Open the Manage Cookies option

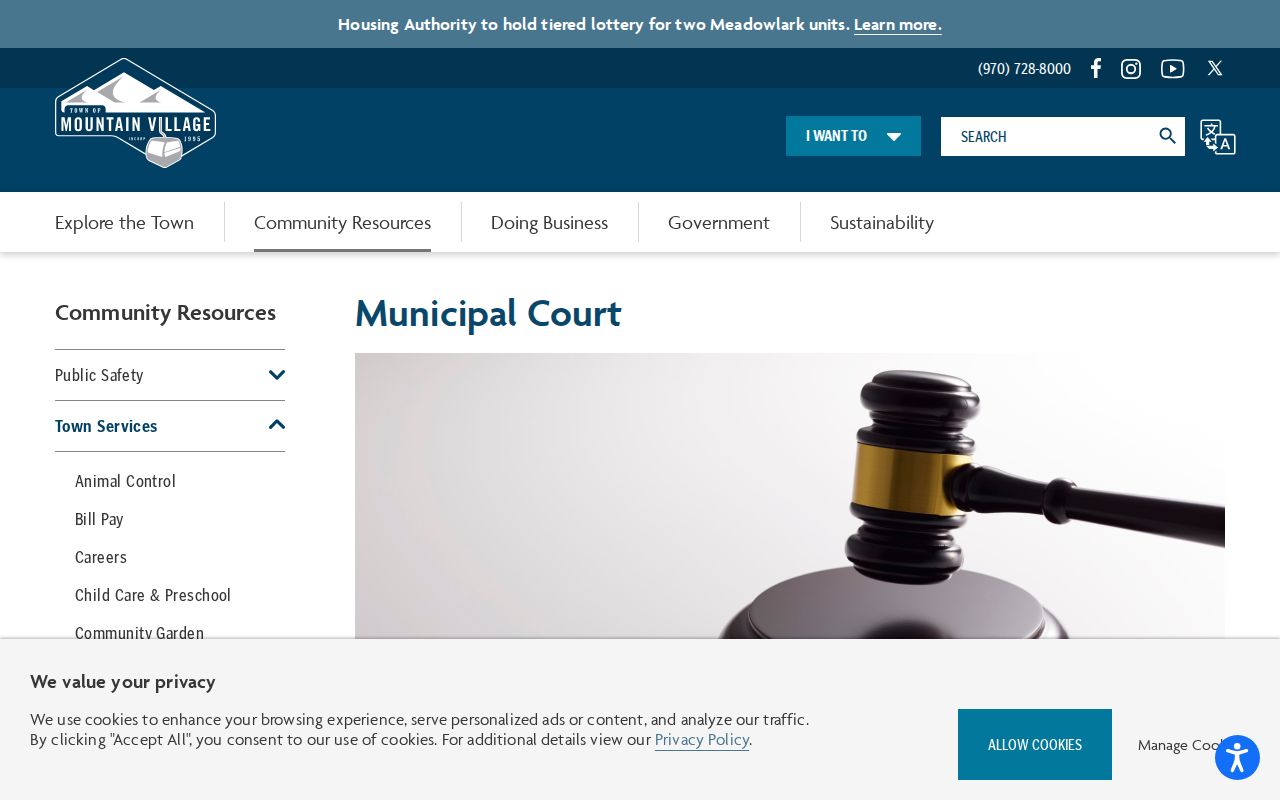point(1182,745)
